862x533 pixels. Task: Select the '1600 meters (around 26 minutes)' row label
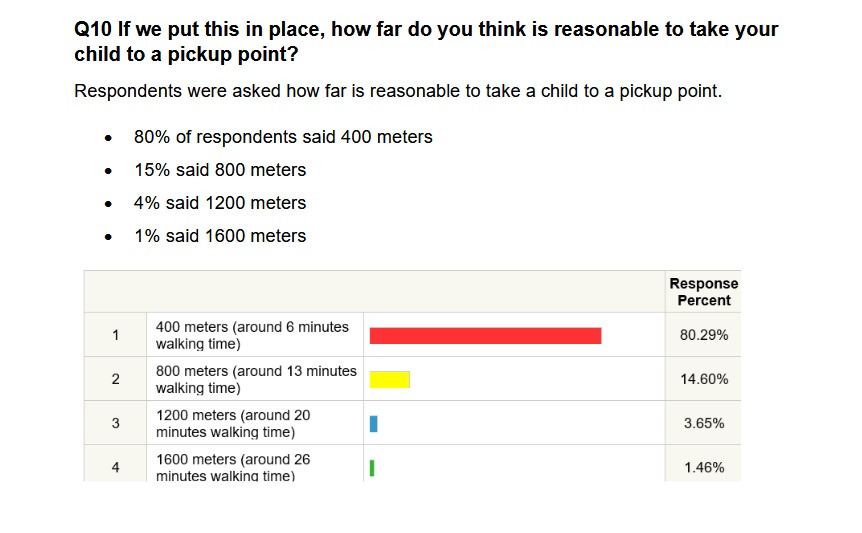point(233,467)
